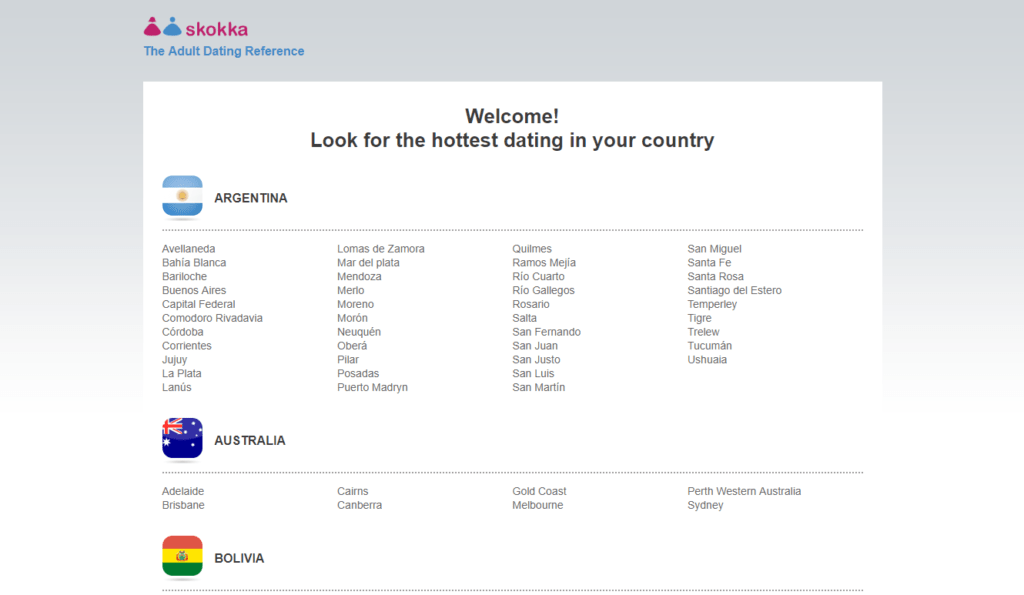The height and width of the screenshot is (595, 1024).
Task: Select San Juan
Action: [535, 346]
